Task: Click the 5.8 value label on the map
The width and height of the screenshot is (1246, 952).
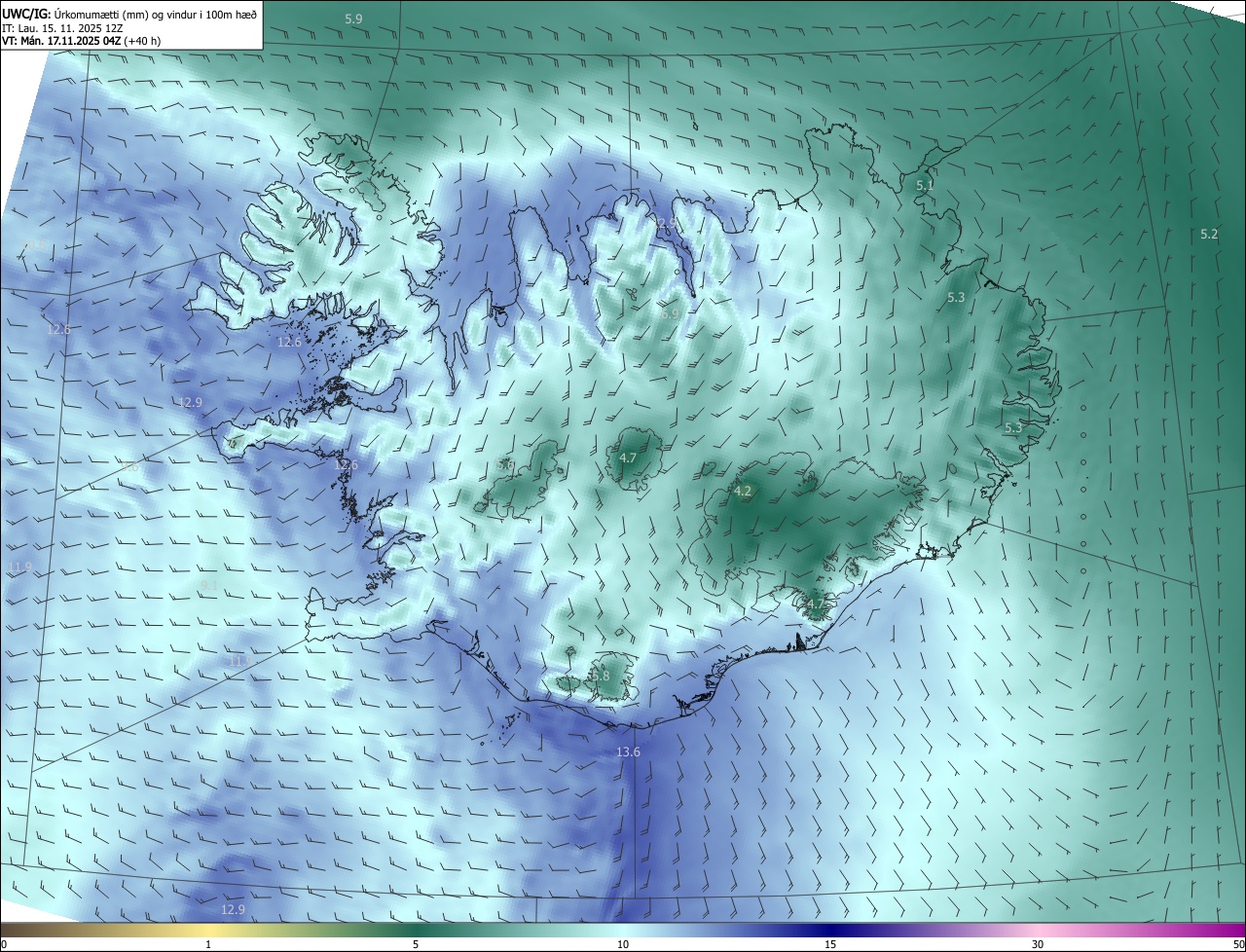Action: click(x=601, y=676)
